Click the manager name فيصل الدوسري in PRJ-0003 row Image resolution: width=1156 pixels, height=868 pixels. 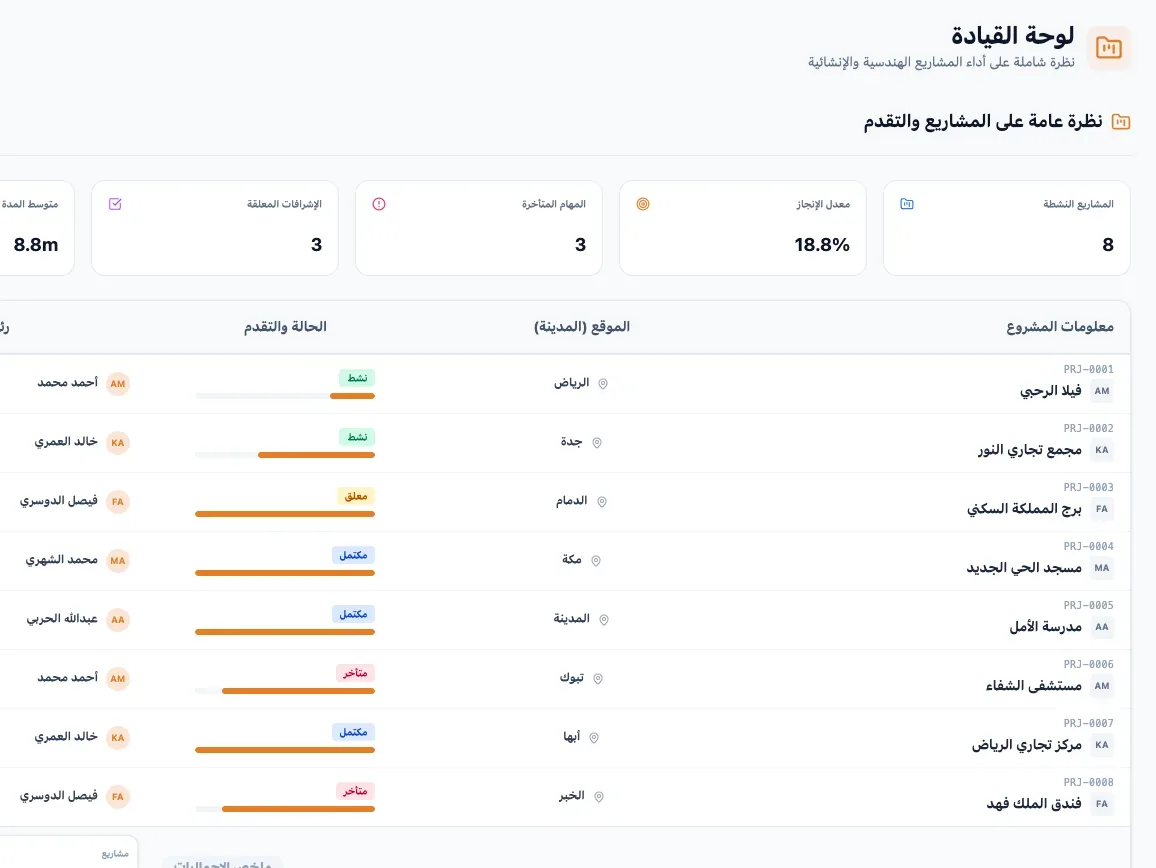tap(58, 501)
